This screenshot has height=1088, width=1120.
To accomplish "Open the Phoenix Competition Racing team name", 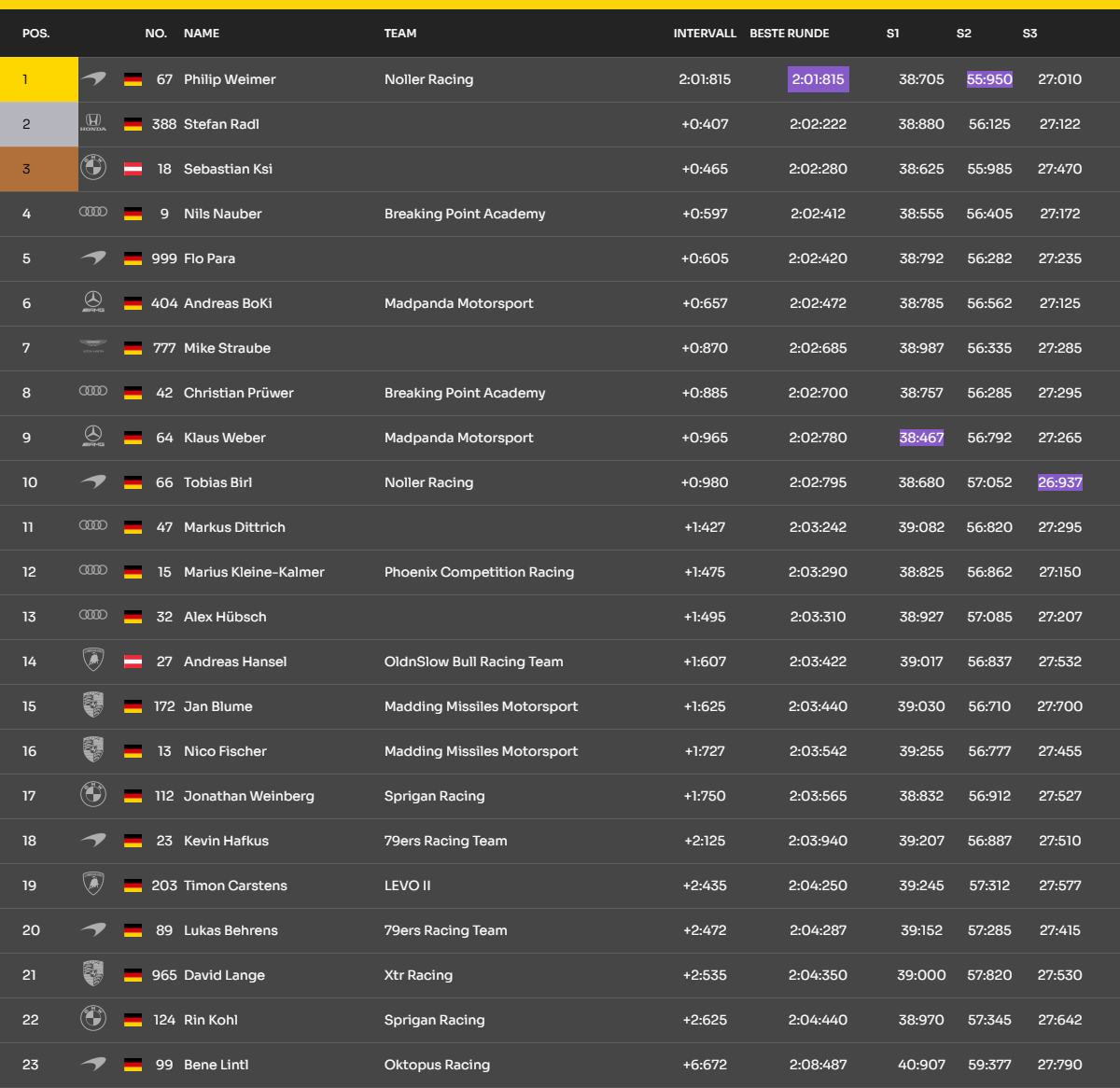I will click(479, 572).
